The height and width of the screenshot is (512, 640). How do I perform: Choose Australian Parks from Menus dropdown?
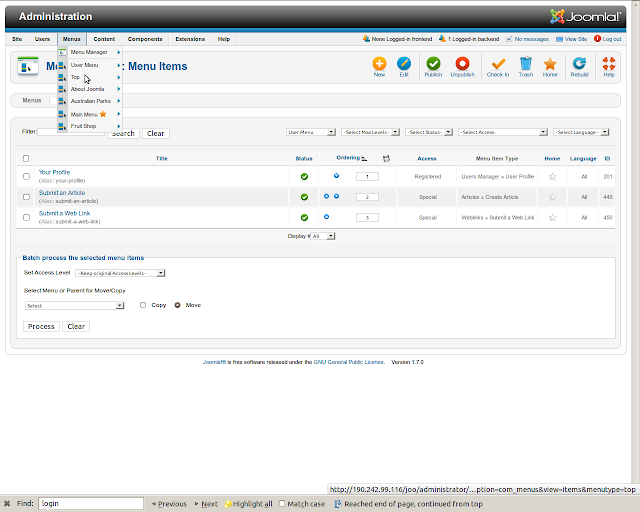90,101
